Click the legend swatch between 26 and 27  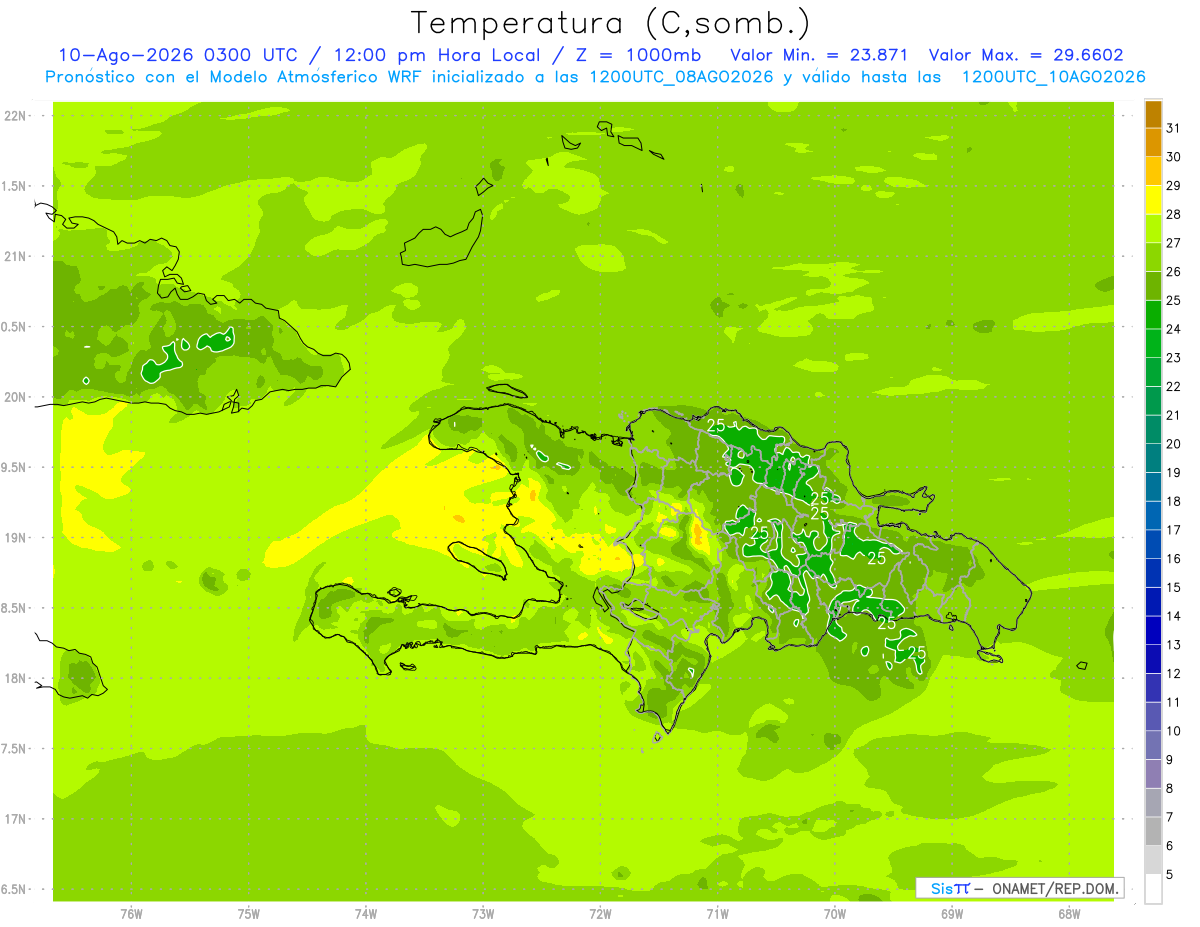1153,257
